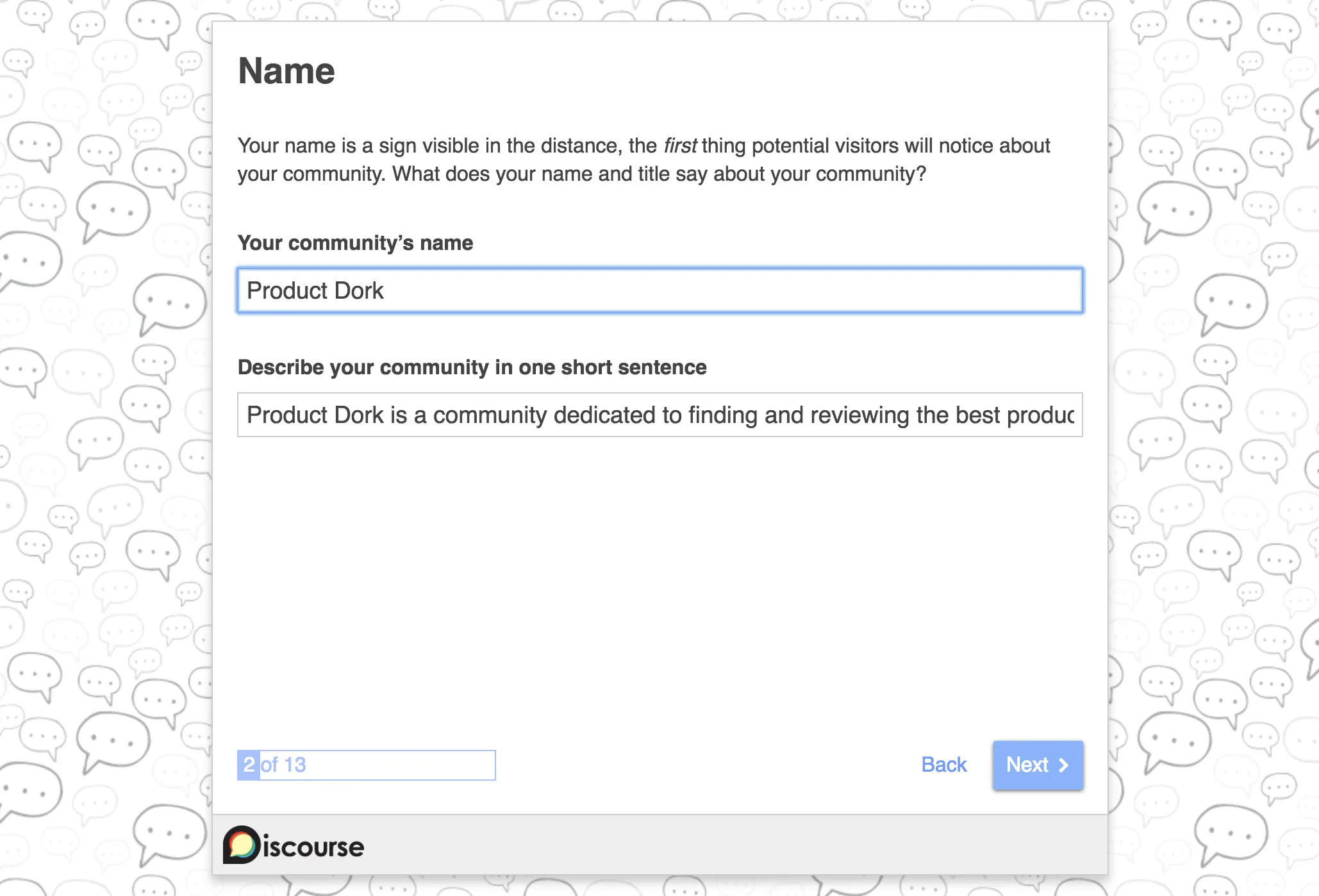Click the Product Dork text in name field
Viewport: 1319px width, 896px height.
[x=315, y=290]
